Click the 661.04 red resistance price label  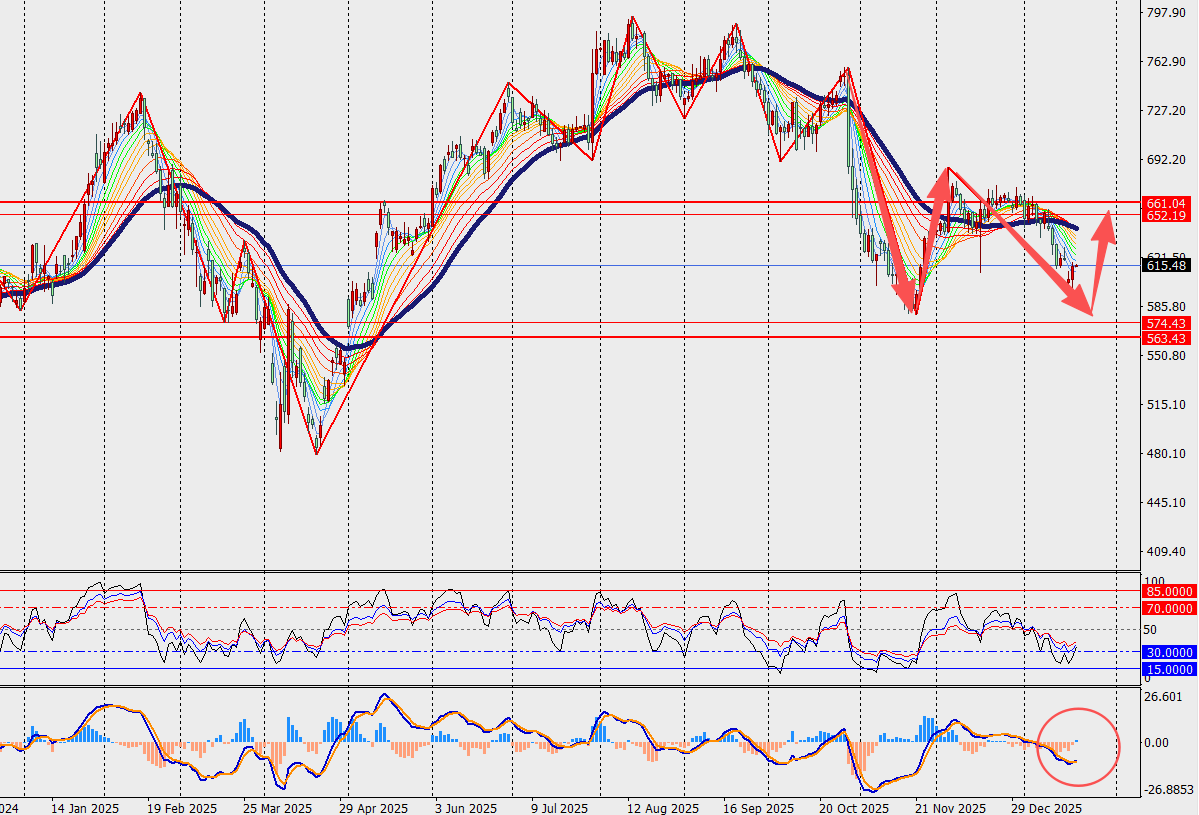pyautogui.click(x=1167, y=203)
